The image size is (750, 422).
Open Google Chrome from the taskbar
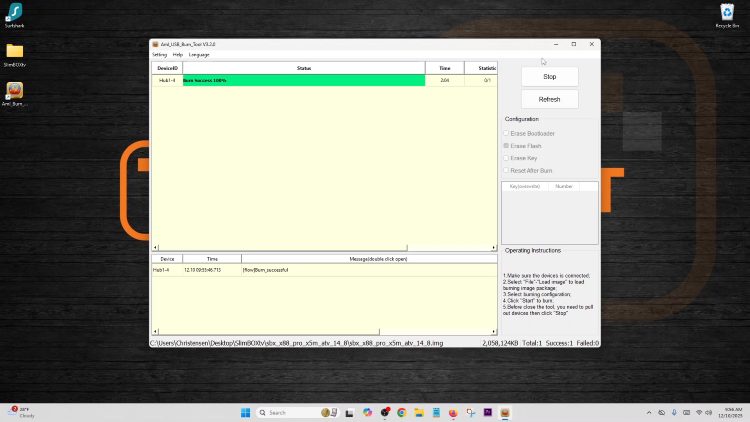coord(402,412)
